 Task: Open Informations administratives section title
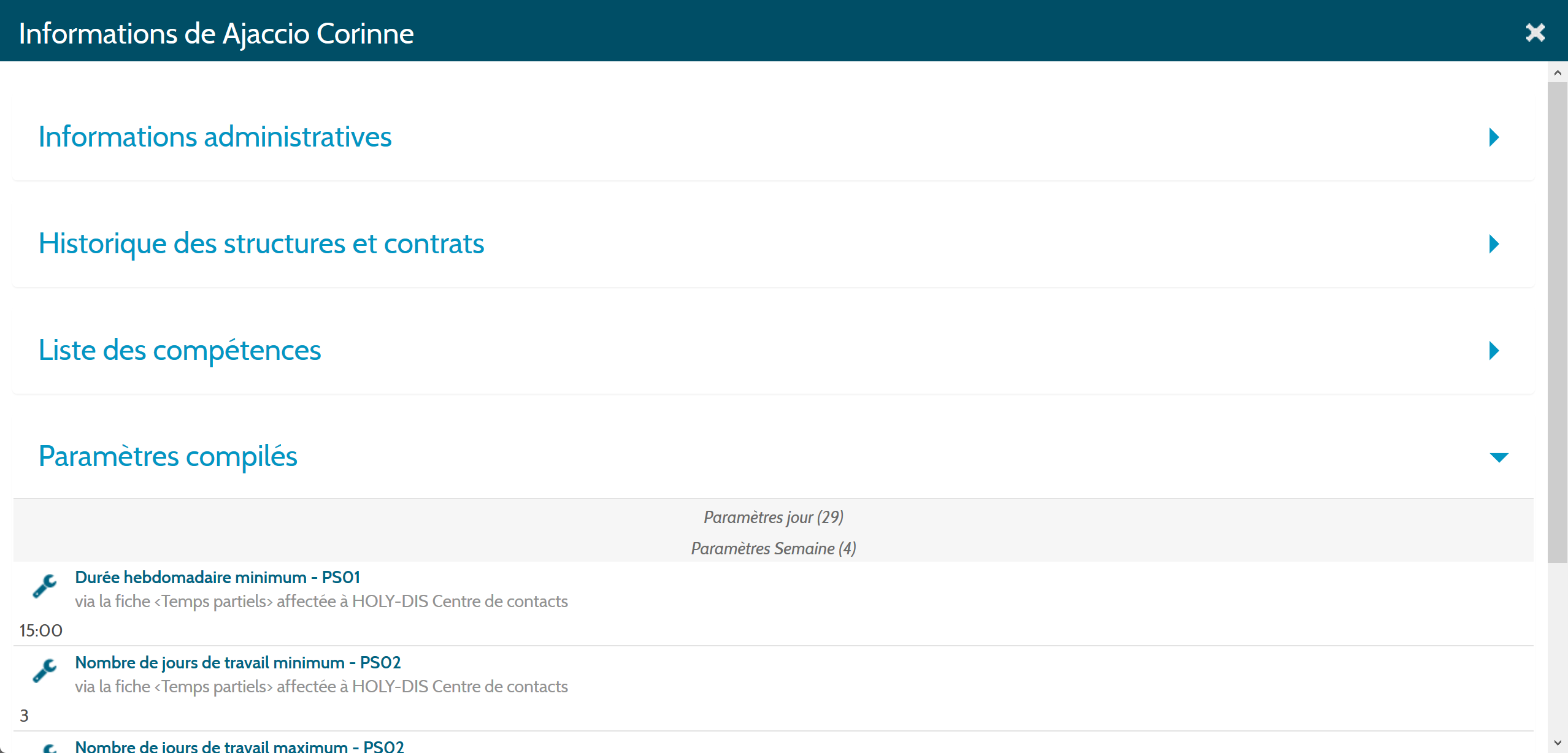pyautogui.click(x=215, y=136)
